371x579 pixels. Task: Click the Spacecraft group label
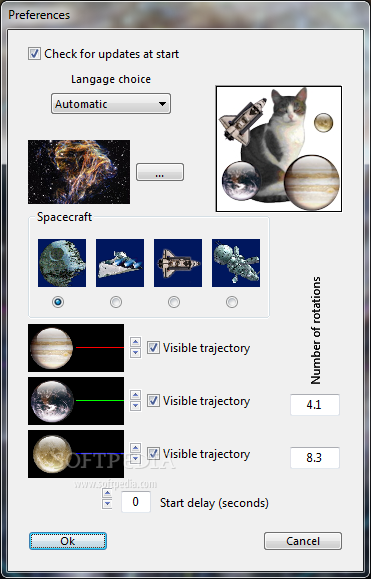tap(64, 217)
